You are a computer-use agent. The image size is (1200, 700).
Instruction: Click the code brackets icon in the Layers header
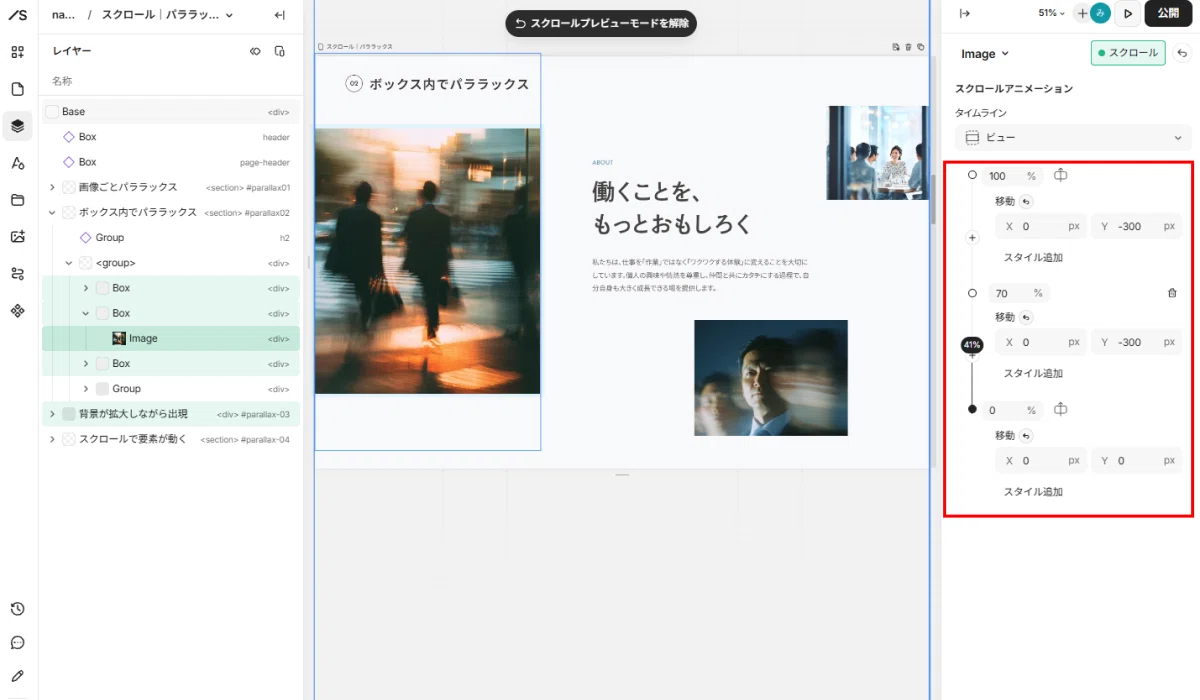click(x=255, y=51)
